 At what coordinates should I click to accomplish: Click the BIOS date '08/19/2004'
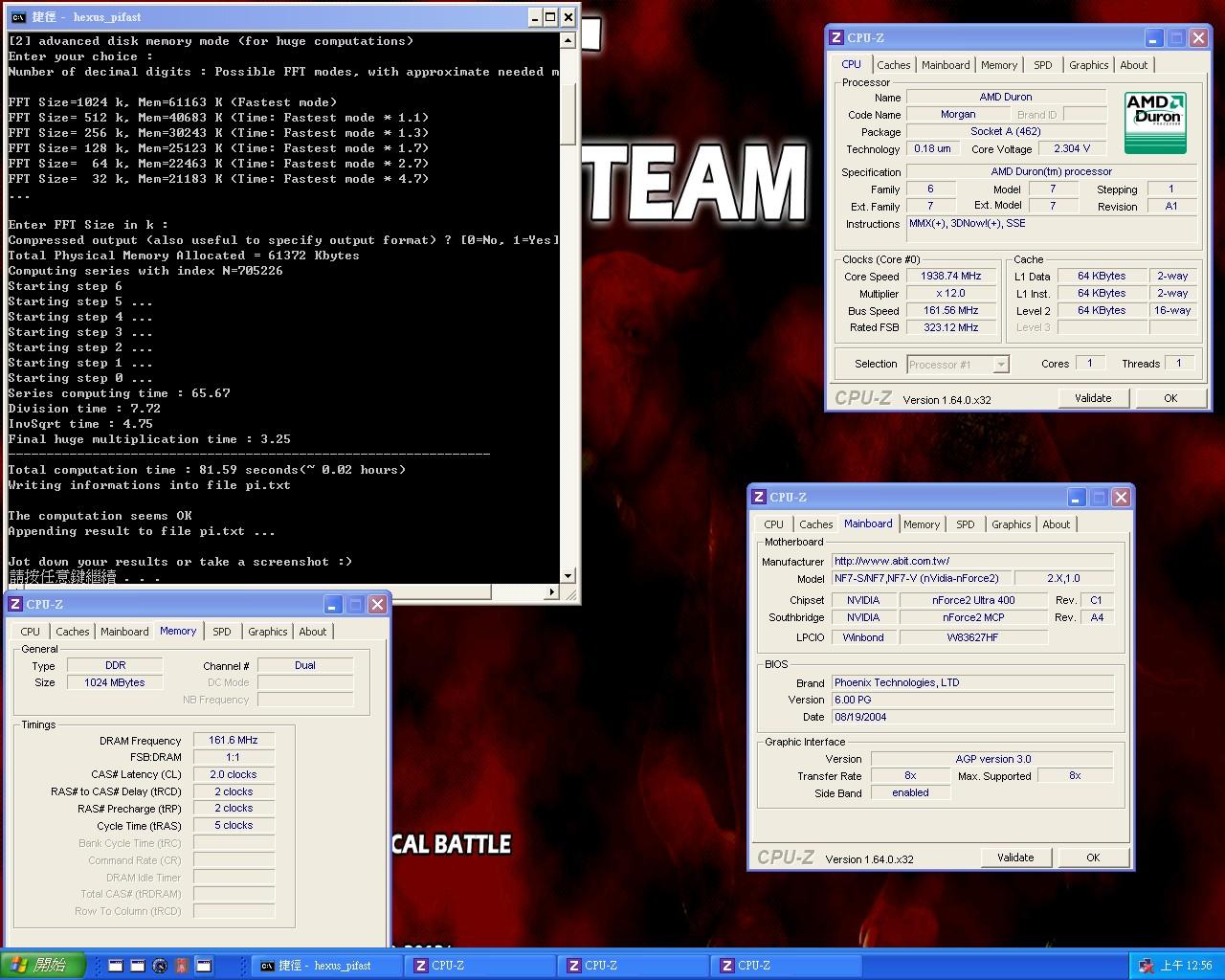[x=972, y=717]
